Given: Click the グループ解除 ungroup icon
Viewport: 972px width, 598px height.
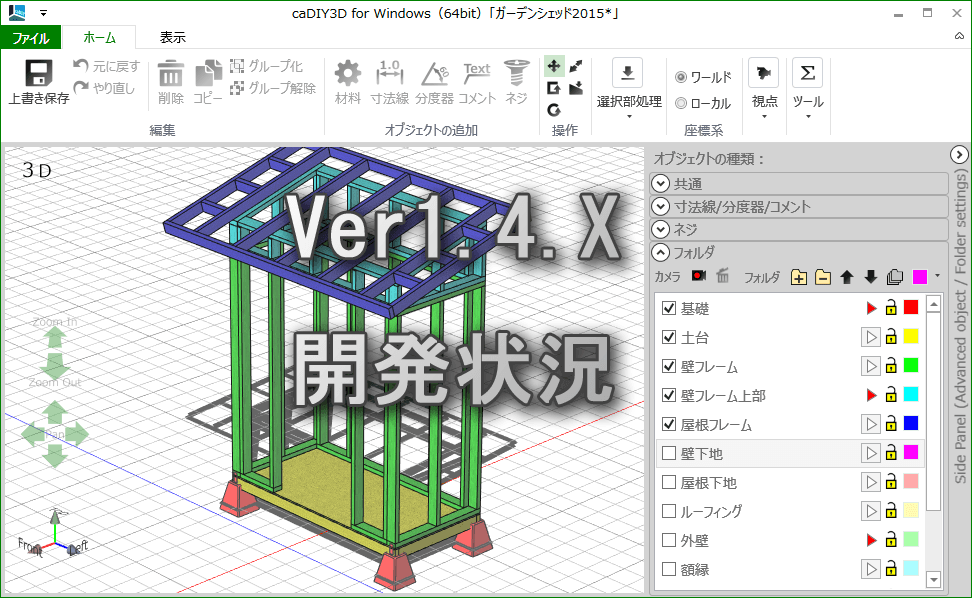Looking at the screenshot, I should coord(237,89).
